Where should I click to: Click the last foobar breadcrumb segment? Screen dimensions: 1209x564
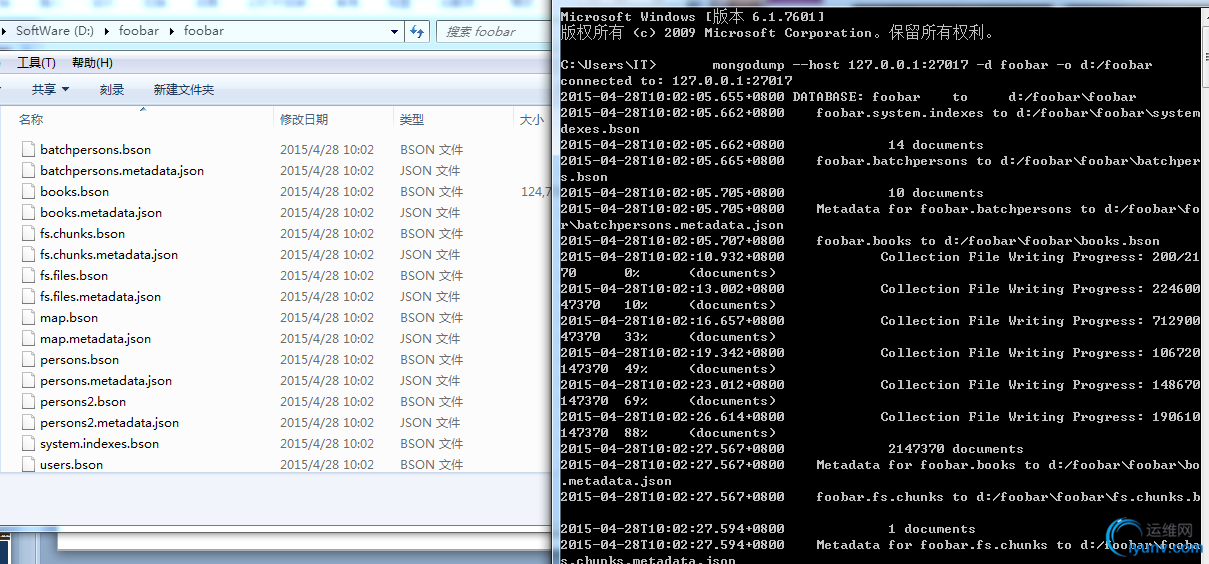204,31
